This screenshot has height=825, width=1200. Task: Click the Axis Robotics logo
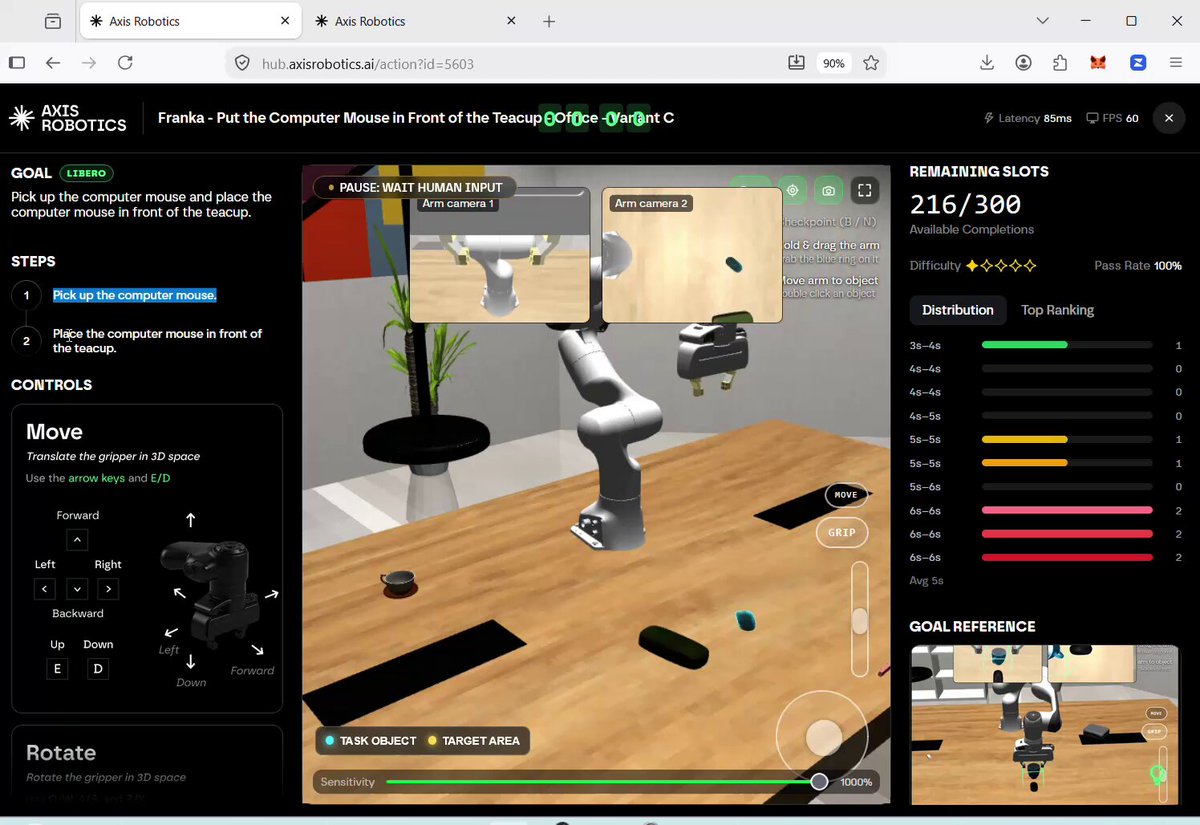coord(68,118)
